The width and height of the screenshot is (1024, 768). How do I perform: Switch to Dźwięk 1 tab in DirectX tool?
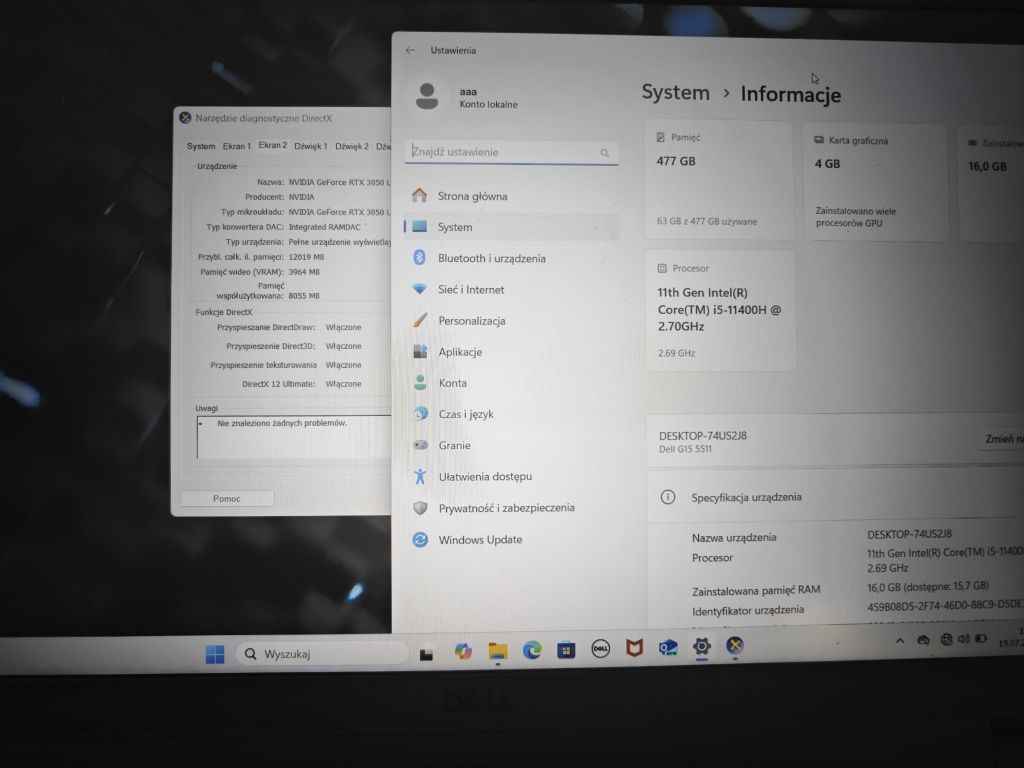pos(310,146)
